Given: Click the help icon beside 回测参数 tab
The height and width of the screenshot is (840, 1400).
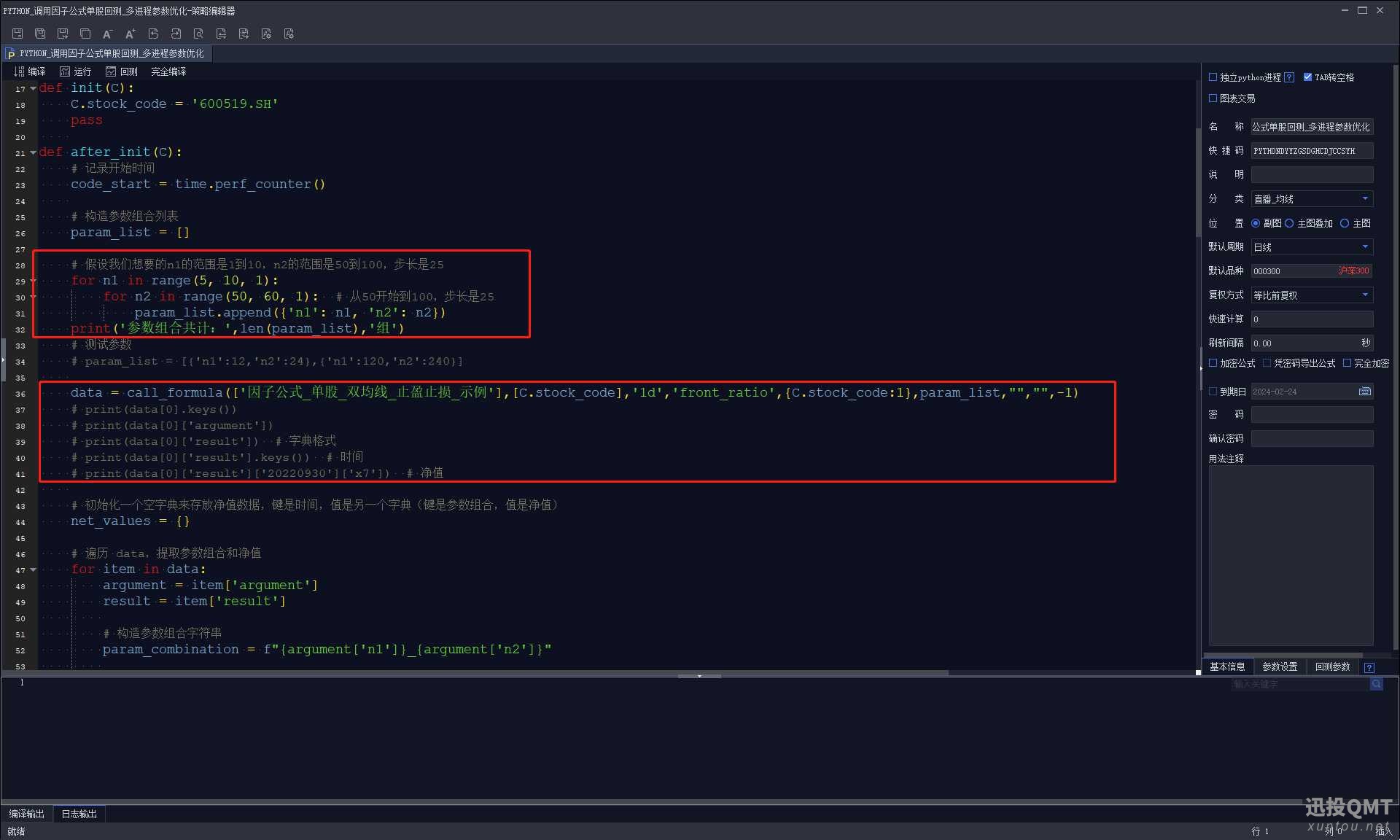Looking at the screenshot, I should [1369, 667].
